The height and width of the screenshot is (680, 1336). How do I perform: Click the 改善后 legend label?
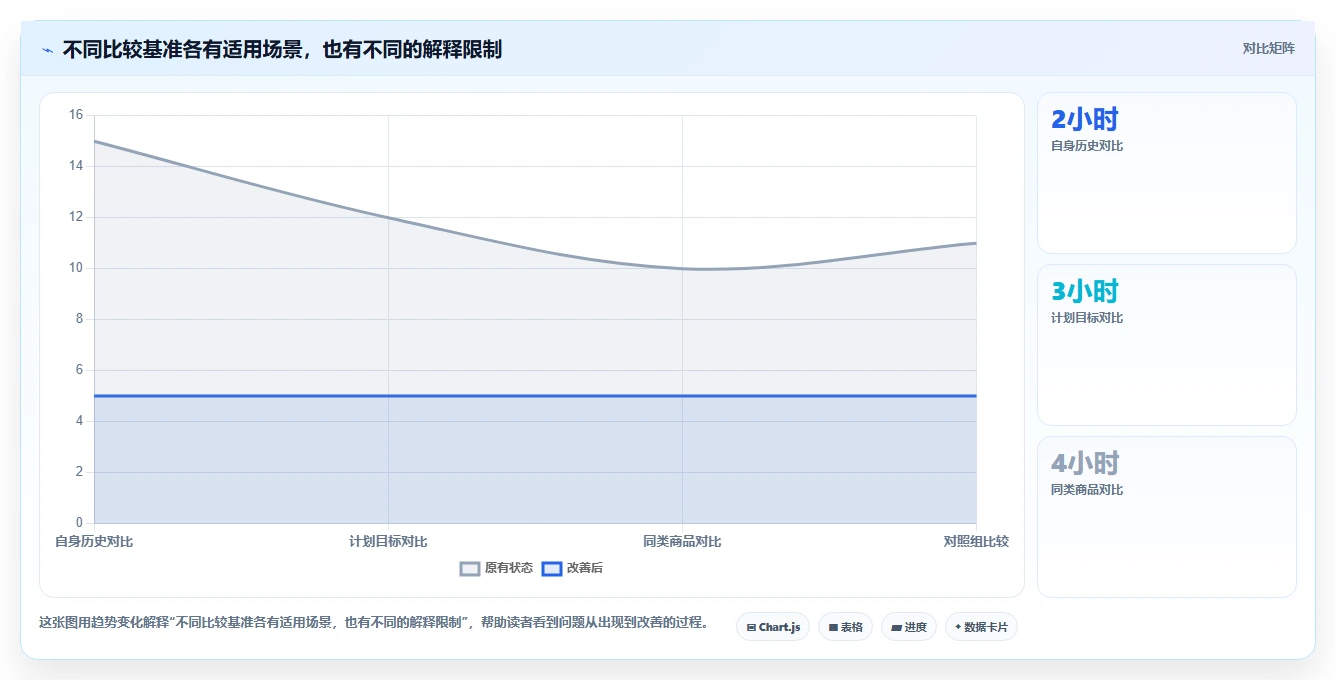point(585,568)
